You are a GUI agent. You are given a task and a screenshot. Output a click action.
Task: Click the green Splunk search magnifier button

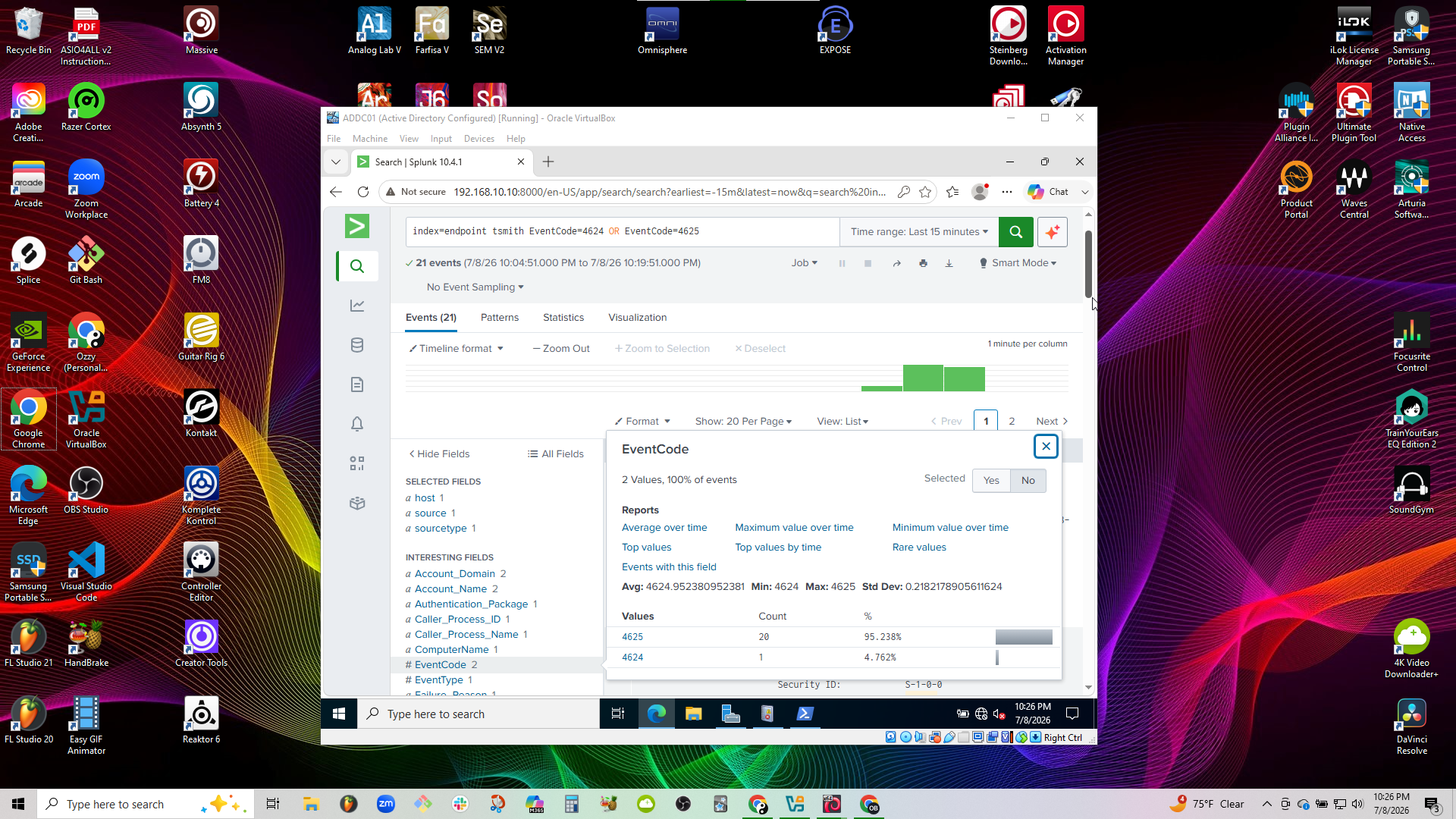1015,232
